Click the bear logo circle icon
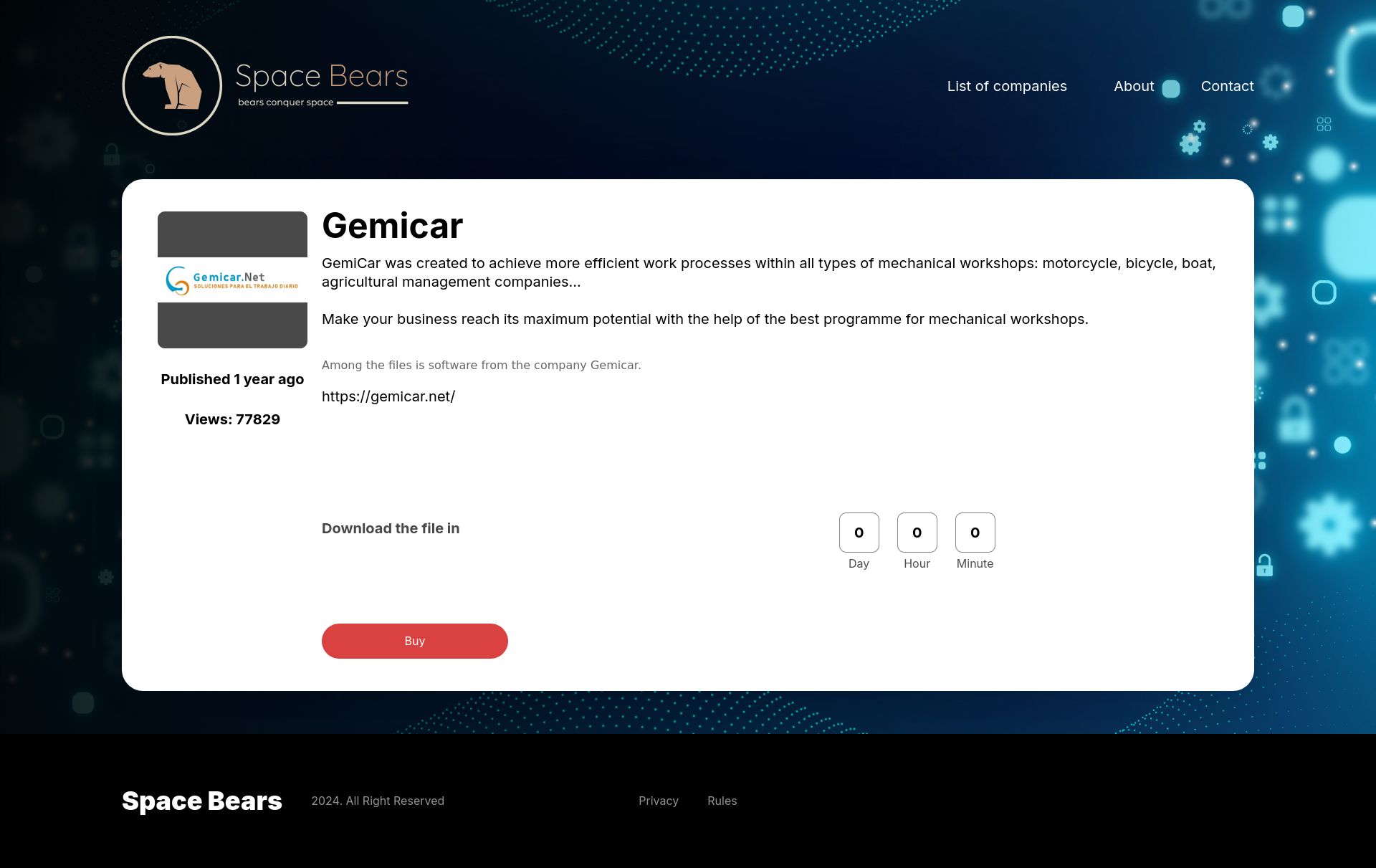The width and height of the screenshot is (1376, 868). [x=172, y=85]
